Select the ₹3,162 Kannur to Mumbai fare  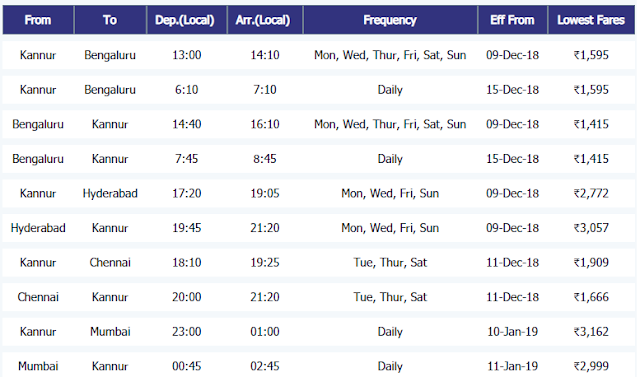(x=591, y=331)
